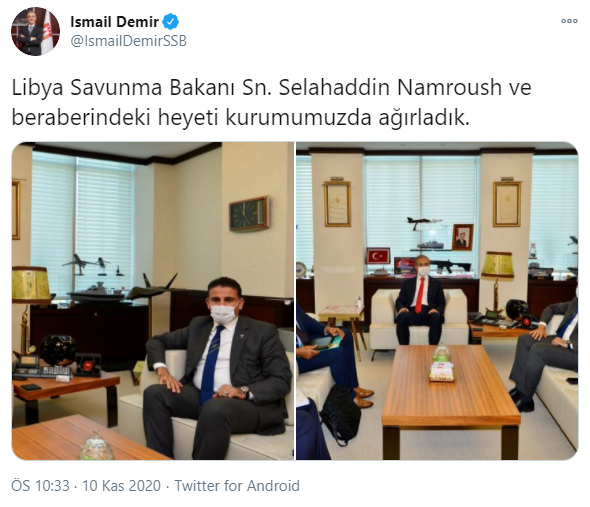This screenshot has width=590, height=507.
Task: Click the tweet text about Libya Savunma Bakanı
Action: pyautogui.click(x=271, y=102)
